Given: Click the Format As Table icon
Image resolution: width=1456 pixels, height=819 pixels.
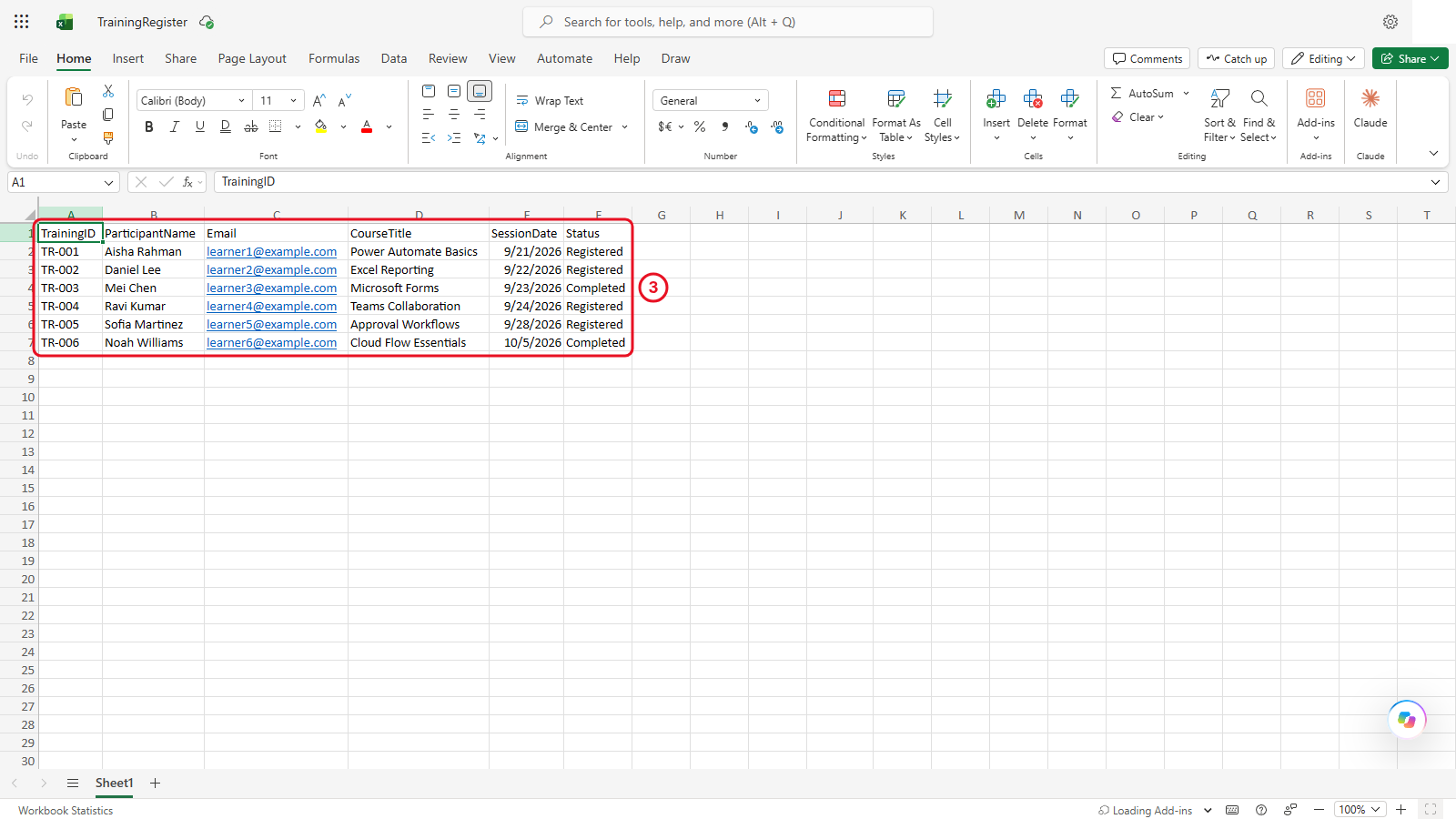Looking at the screenshot, I should [x=896, y=98].
